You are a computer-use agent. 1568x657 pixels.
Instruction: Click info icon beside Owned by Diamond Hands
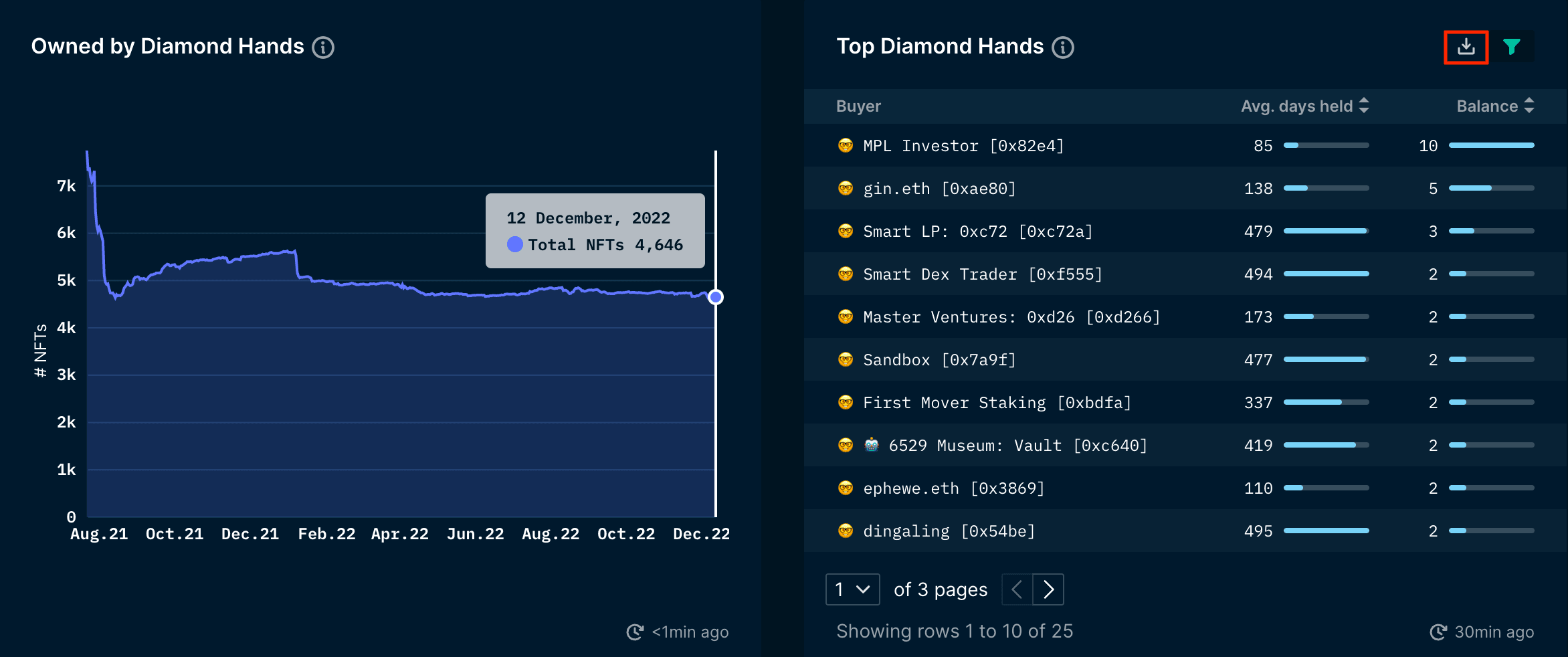[323, 48]
